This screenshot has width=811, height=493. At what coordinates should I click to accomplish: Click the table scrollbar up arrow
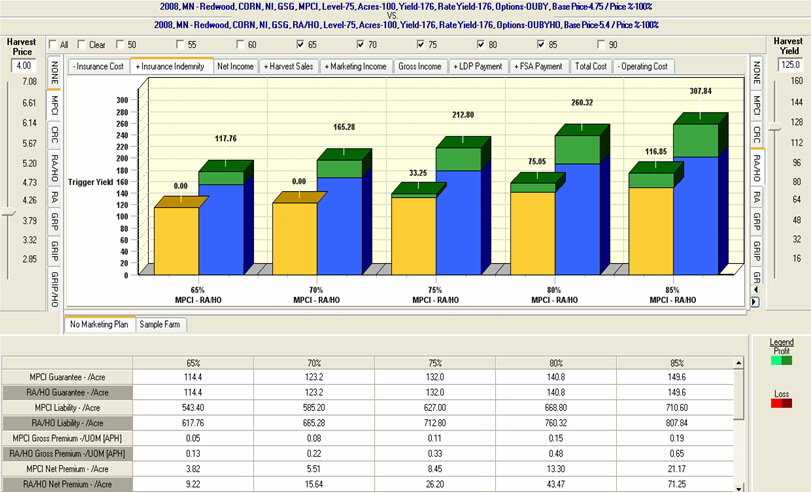click(x=739, y=363)
